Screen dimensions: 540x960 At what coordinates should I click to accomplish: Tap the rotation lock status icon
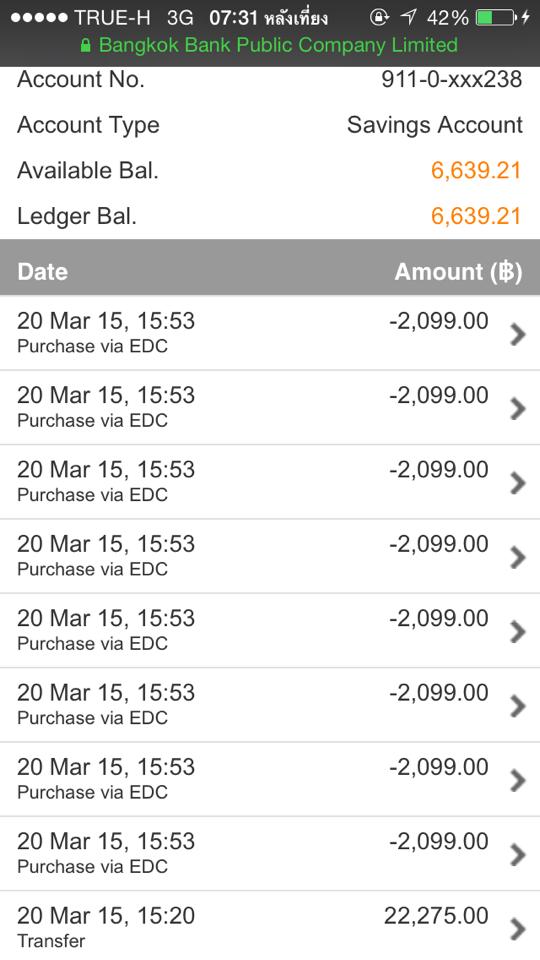[x=380, y=18]
